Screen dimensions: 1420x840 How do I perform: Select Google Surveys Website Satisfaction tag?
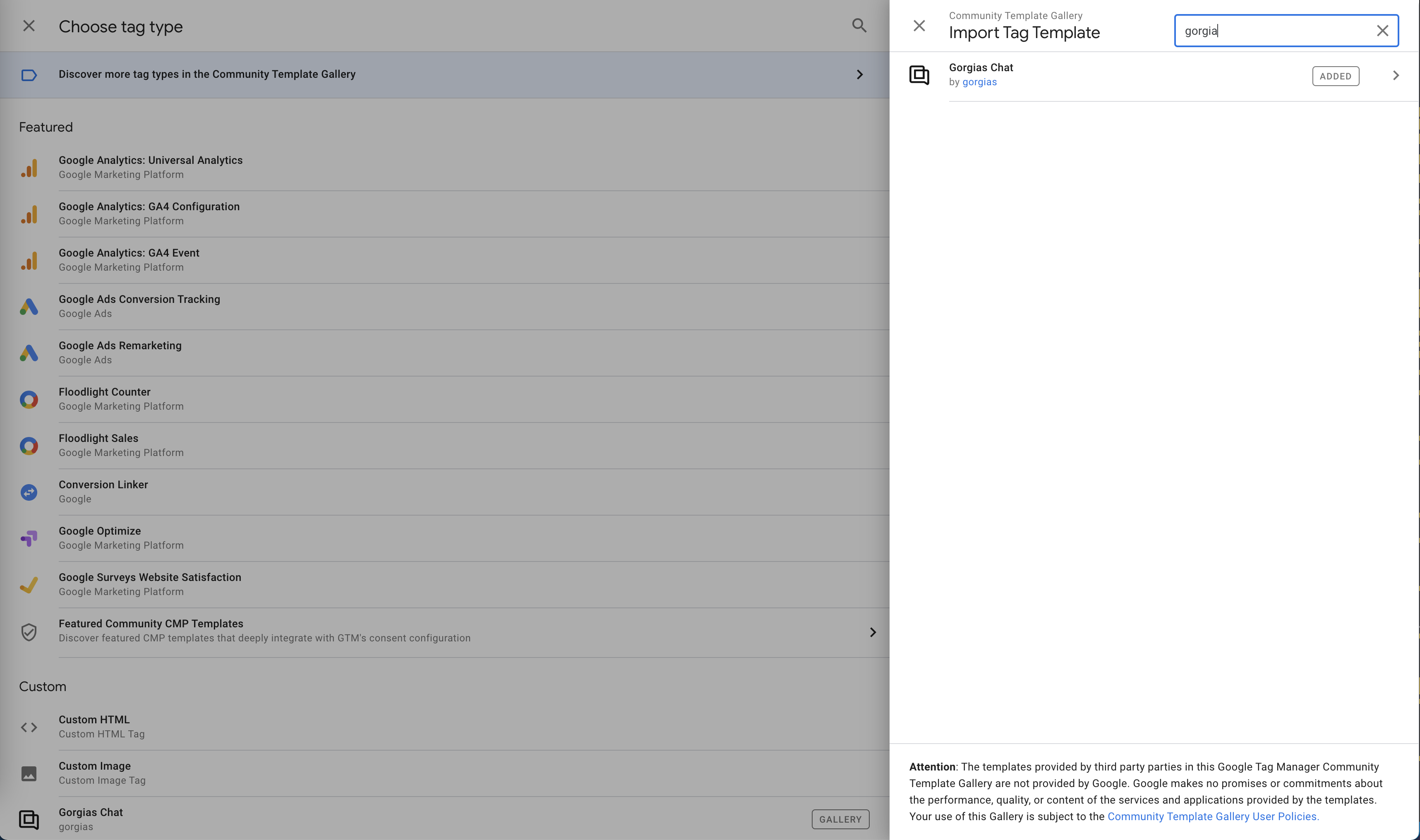(x=150, y=577)
